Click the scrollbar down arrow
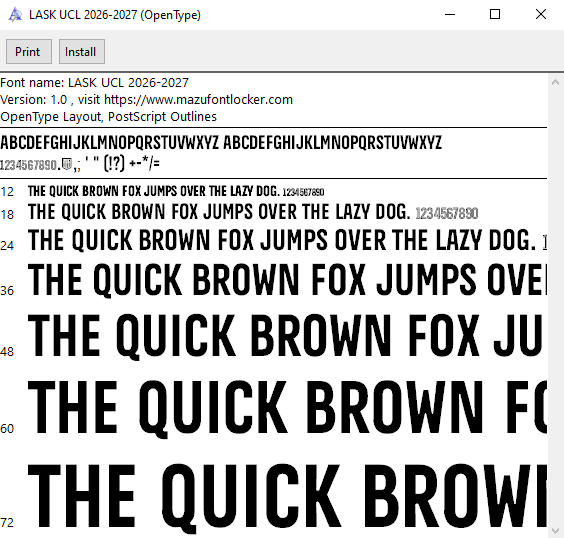Viewport: 564px width, 538px height. (555, 530)
